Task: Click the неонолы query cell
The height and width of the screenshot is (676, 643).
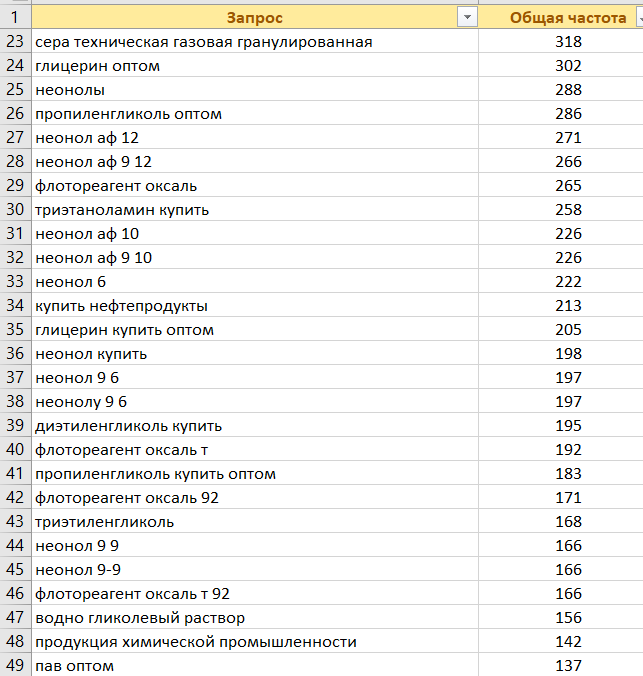Action: (x=254, y=90)
